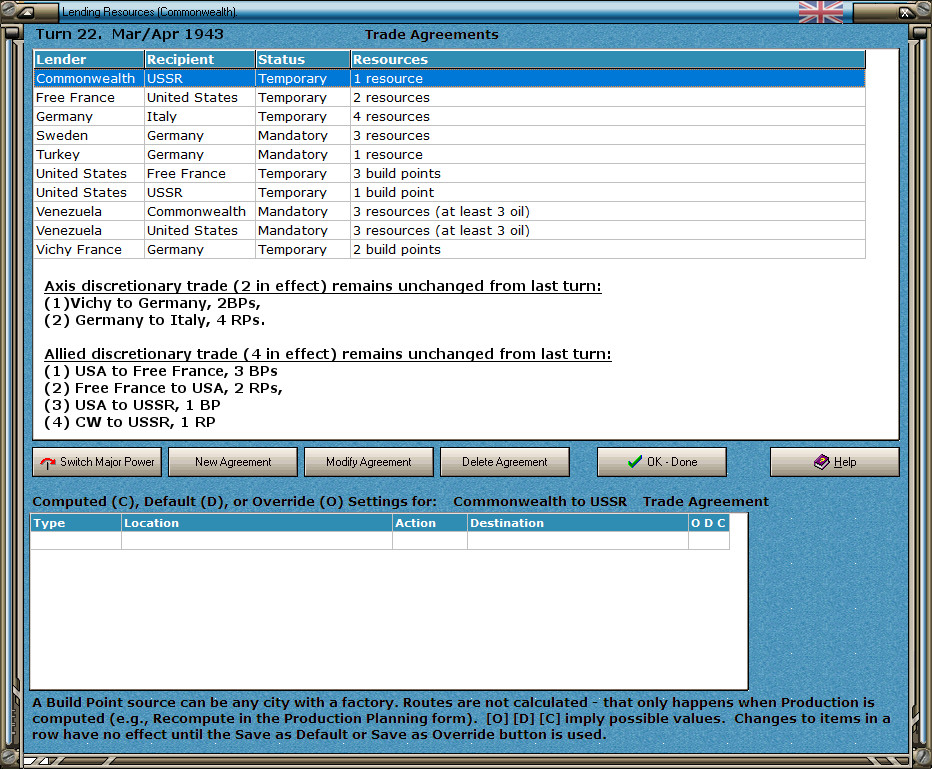Click '(4) CW to USSR, 1 RP' line
Image resolution: width=932 pixels, height=769 pixels.
(x=130, y=422)
